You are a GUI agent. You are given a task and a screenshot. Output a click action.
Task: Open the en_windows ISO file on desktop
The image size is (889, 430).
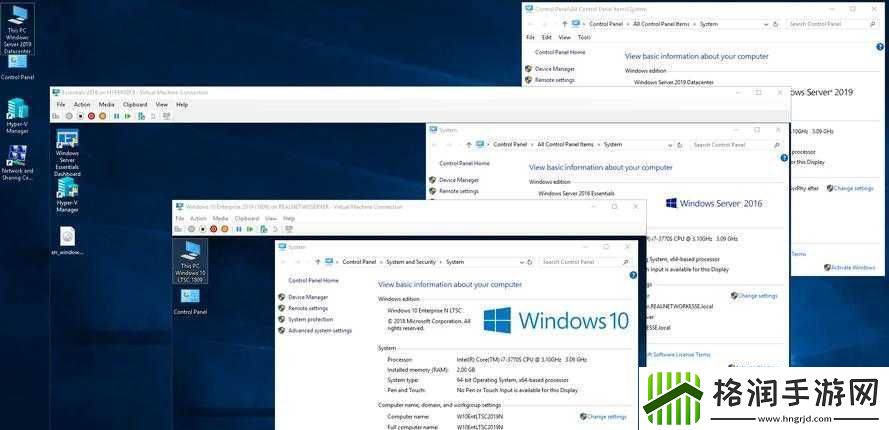(67, 238)
